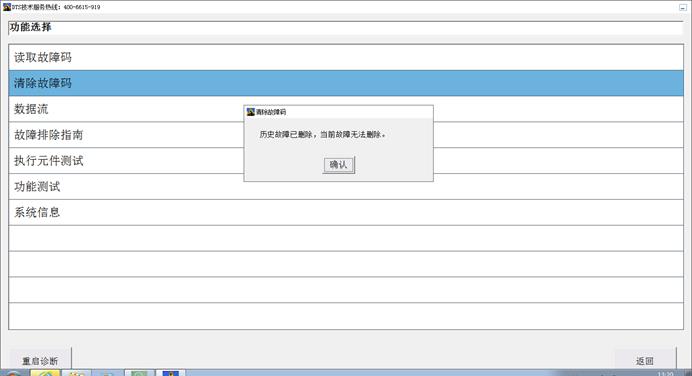
Task: Click the app icon in main title bar
Action: tap(7, 7)
